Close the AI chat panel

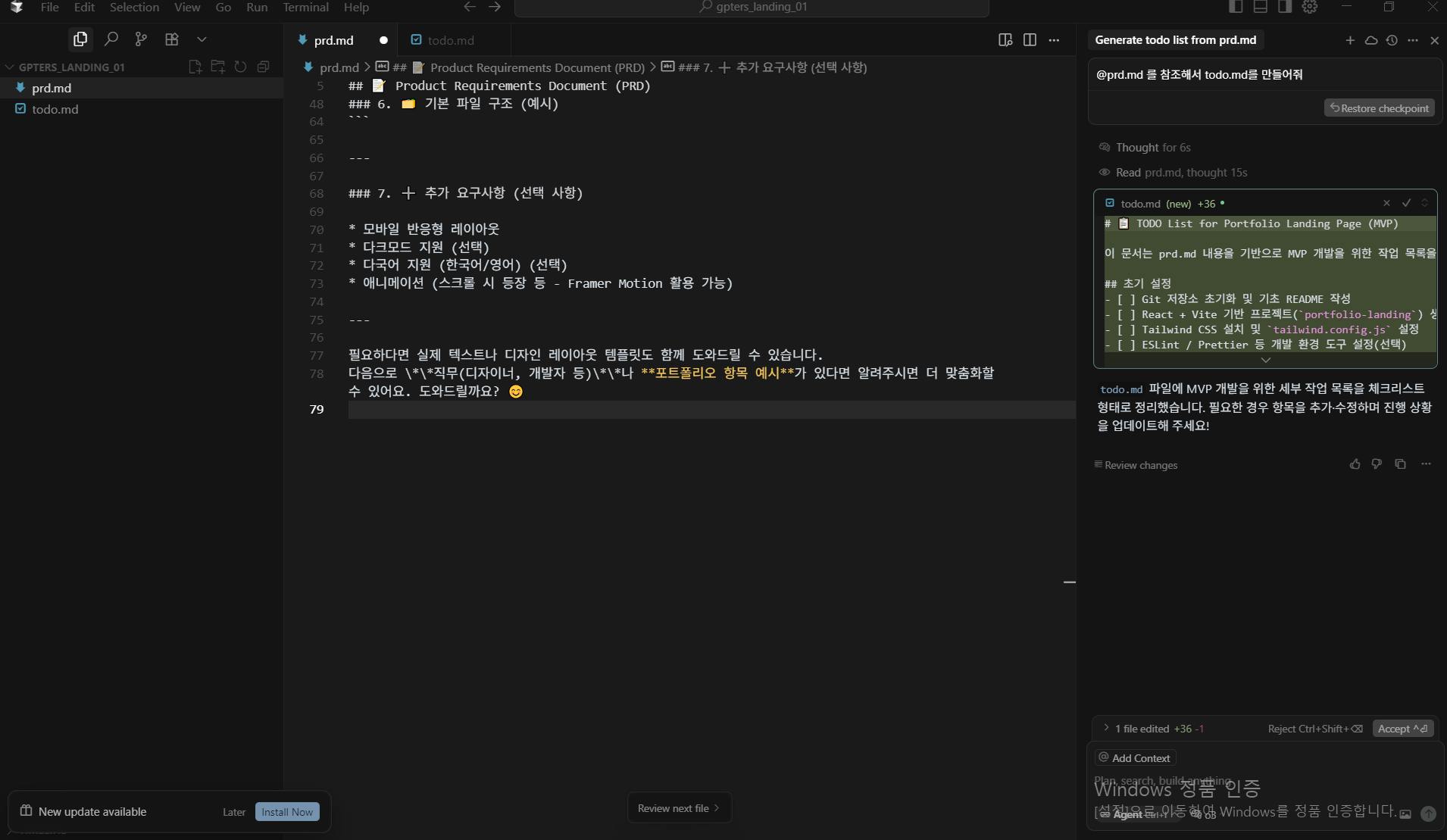click(x=1434, y=40)
